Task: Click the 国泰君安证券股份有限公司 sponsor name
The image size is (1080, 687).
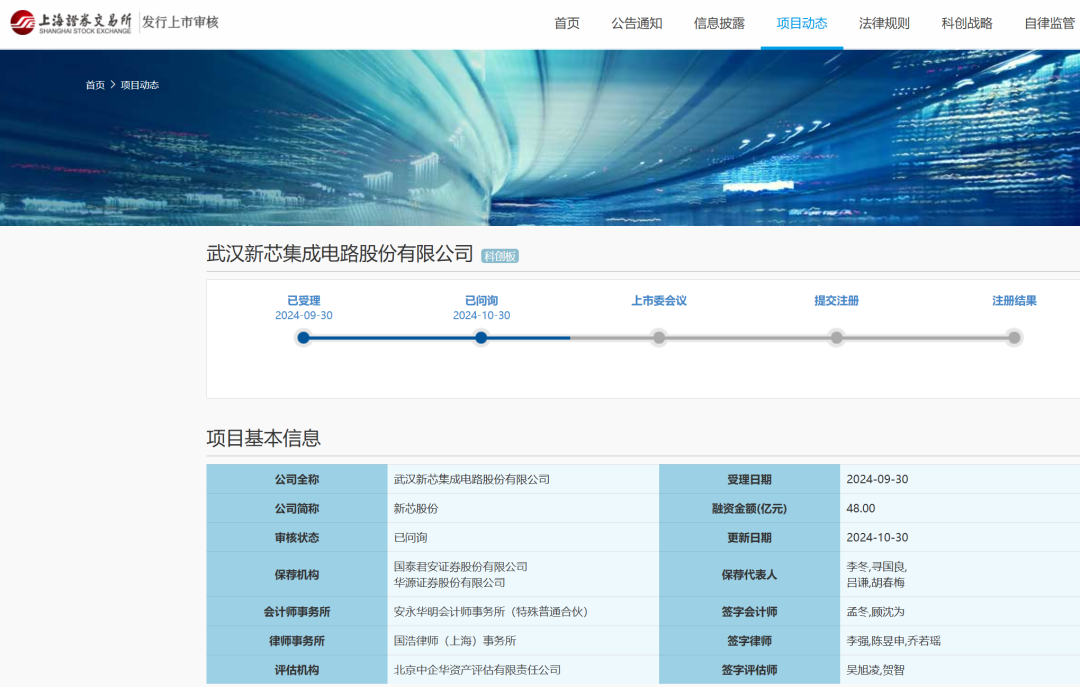Action: [x=461, y=567]
